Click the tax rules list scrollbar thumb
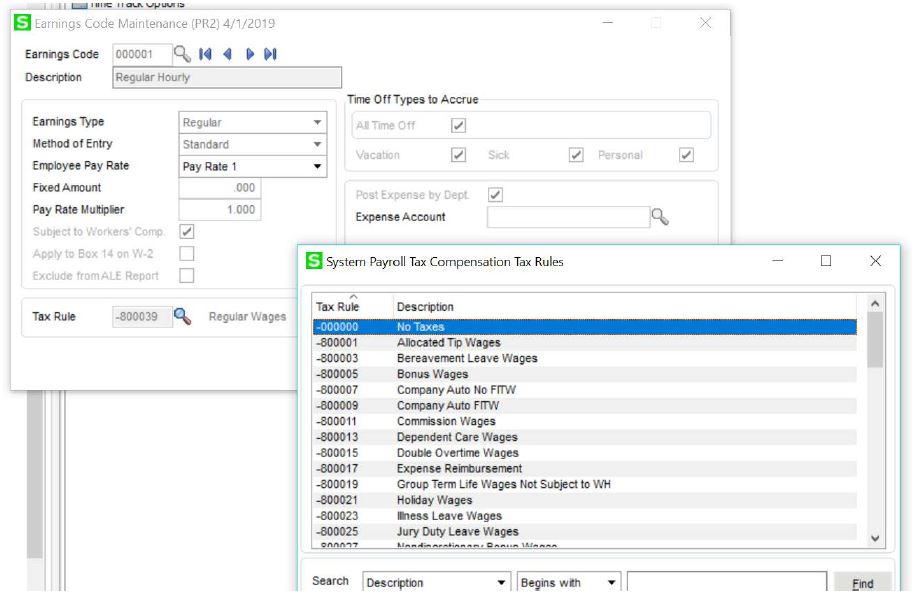Screen dimensions: 915x597 pos(875,340)
